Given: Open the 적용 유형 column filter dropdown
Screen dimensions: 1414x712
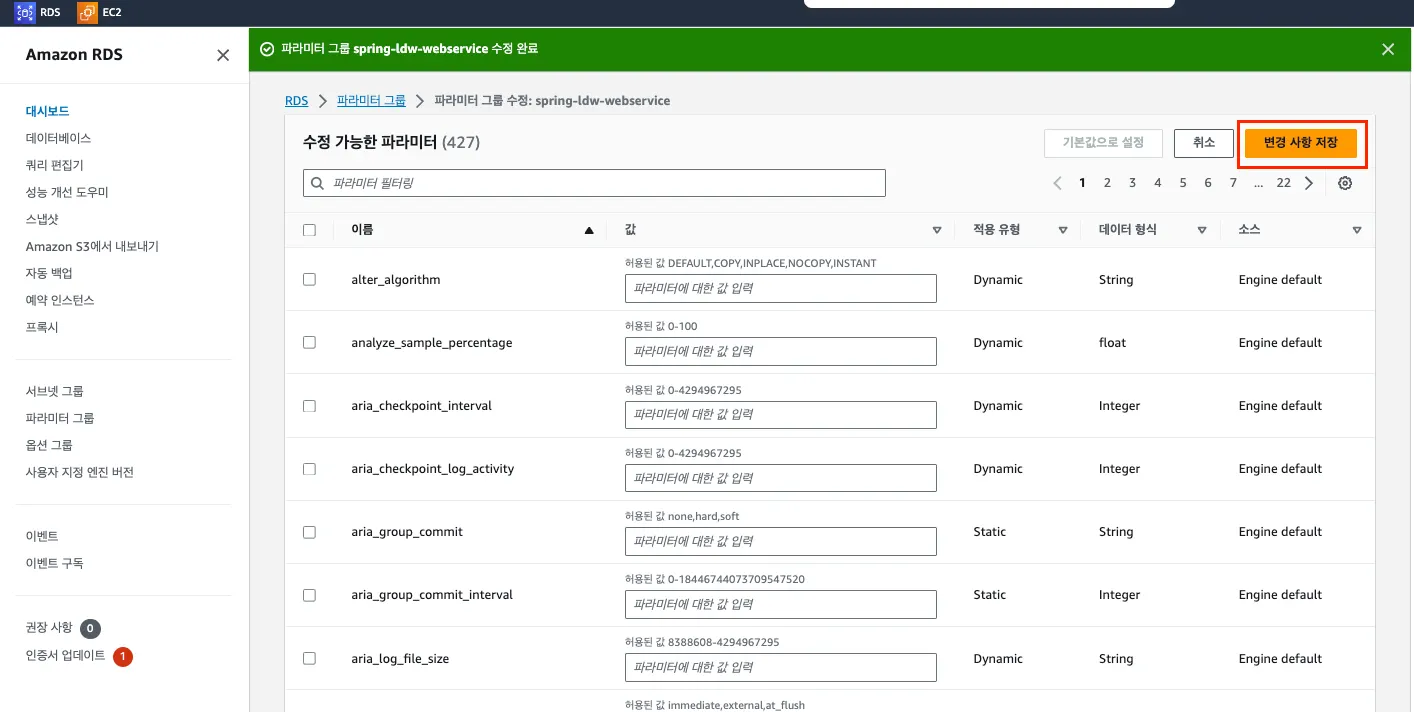Looking at the screenshot, I should coord(1063,230).
